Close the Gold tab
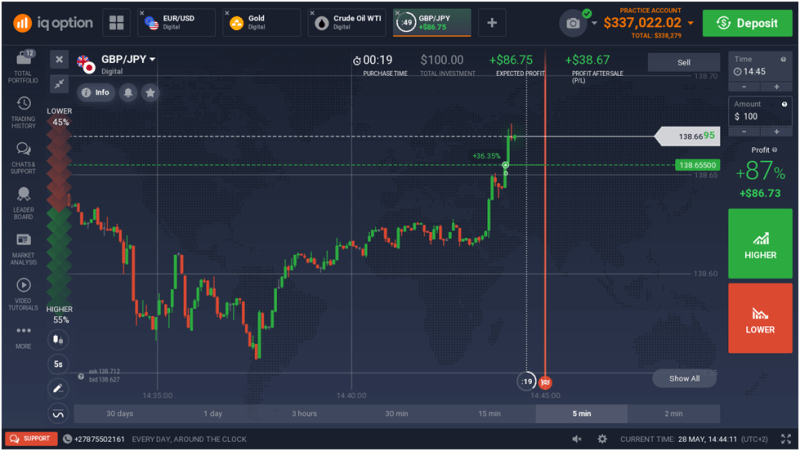Screen dimensions: 800x451 (227, 13)
